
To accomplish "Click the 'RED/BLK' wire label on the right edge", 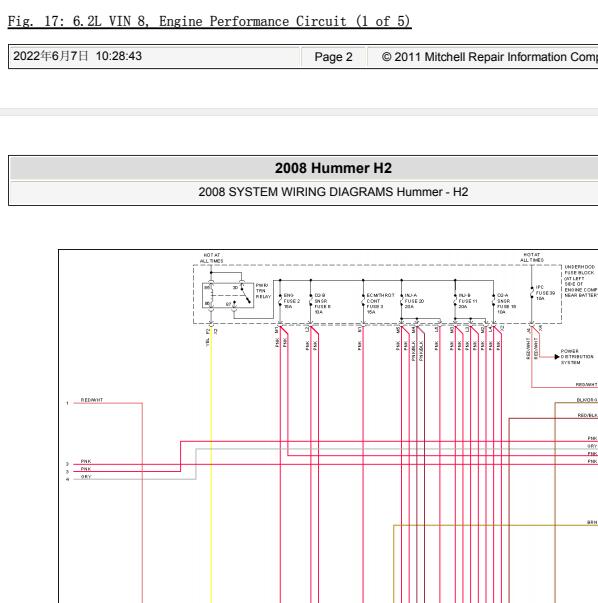I will (587, 415).
